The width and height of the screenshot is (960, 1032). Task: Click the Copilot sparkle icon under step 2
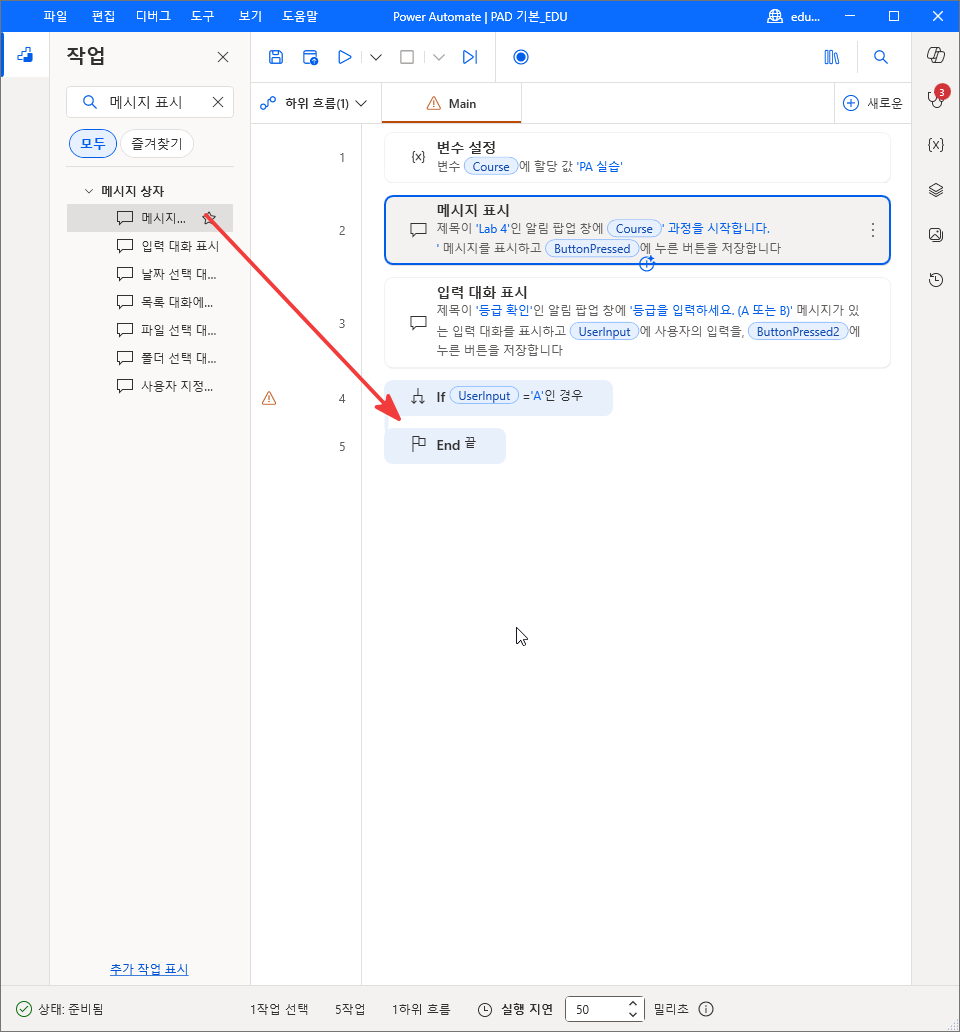click(x=647, y=264)
